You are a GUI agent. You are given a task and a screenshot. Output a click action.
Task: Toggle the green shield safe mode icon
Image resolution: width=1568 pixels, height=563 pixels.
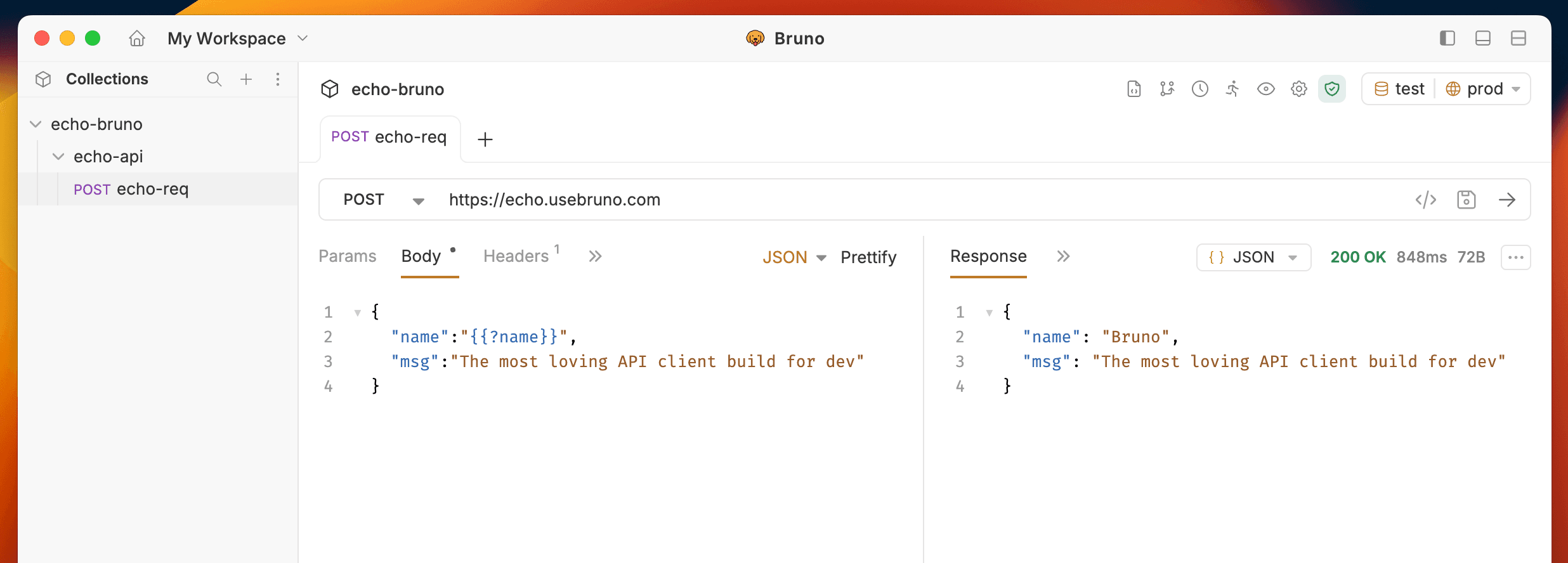point(1331,89)
